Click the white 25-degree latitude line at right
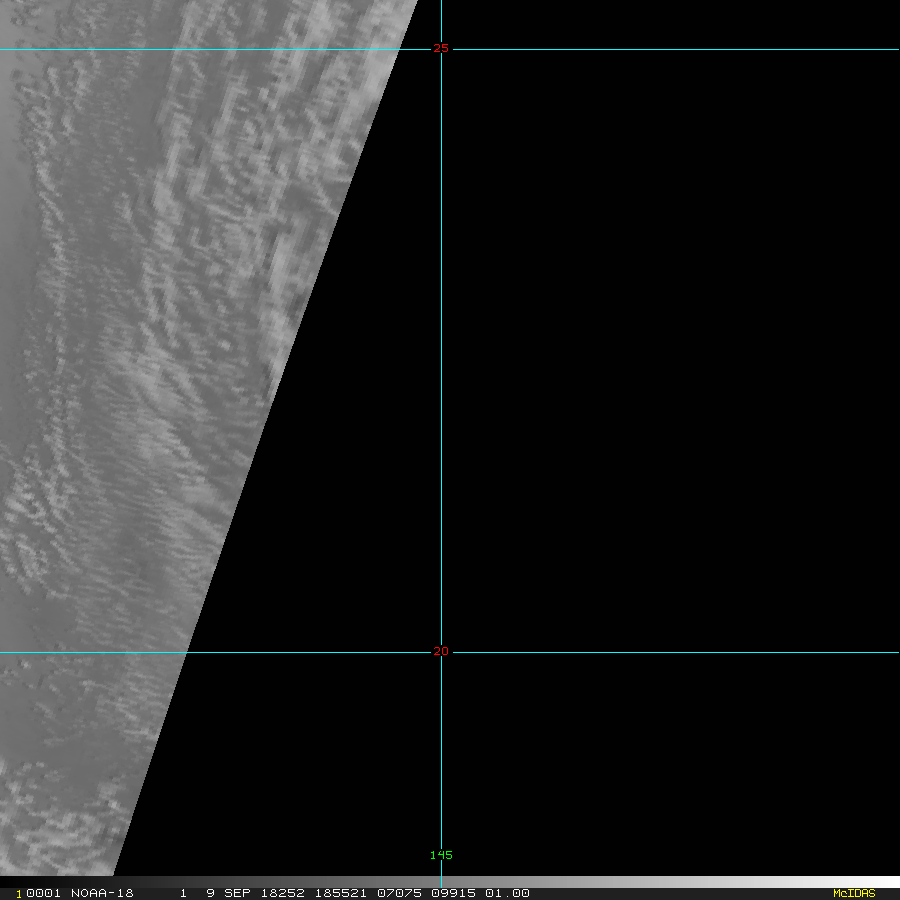 click(700, 49)
